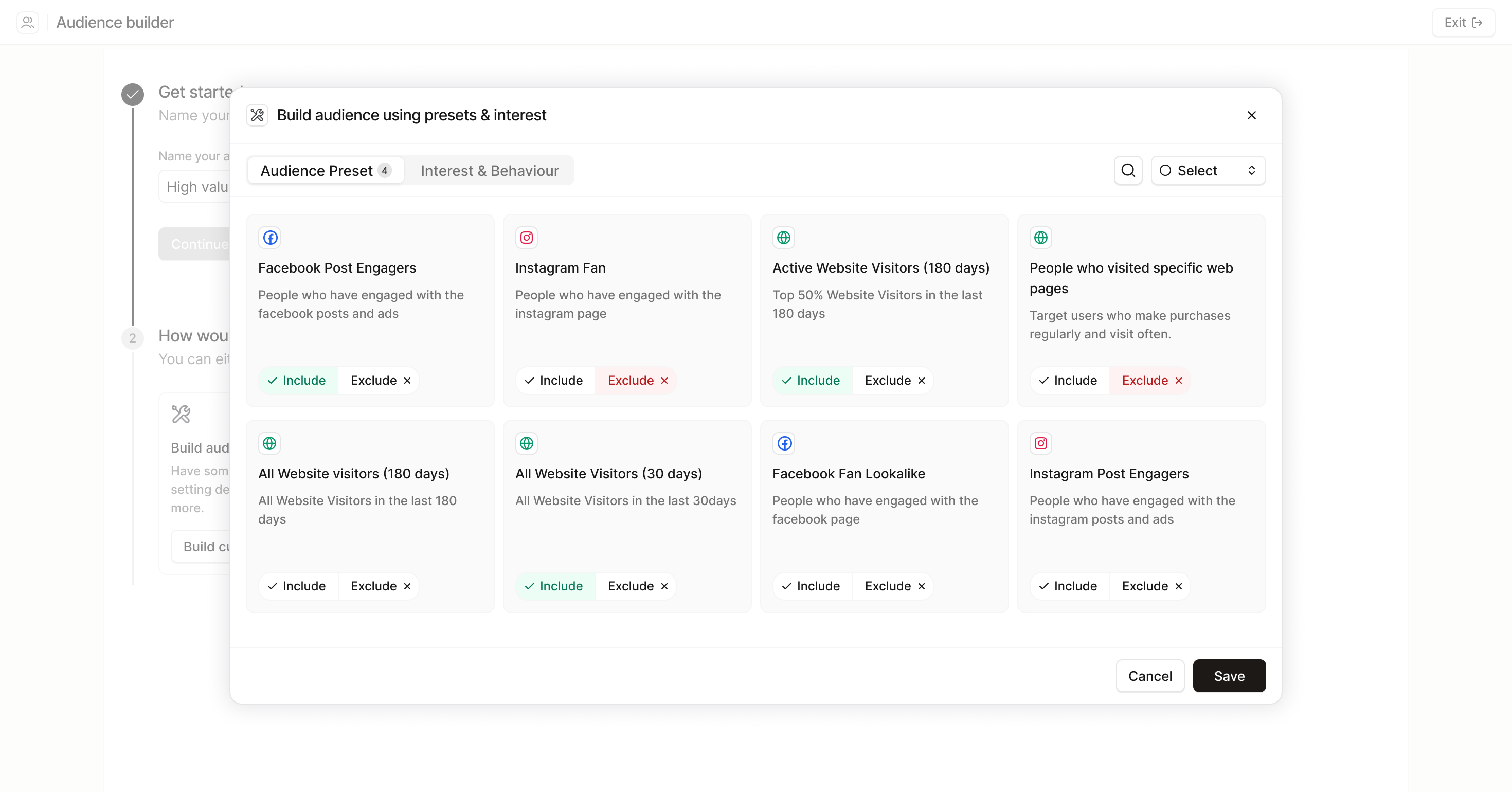Image resolution: width=1512 pixels, height=792 pixels.
Task: Click the Instagram Fan title
Action: pos(561,268)
